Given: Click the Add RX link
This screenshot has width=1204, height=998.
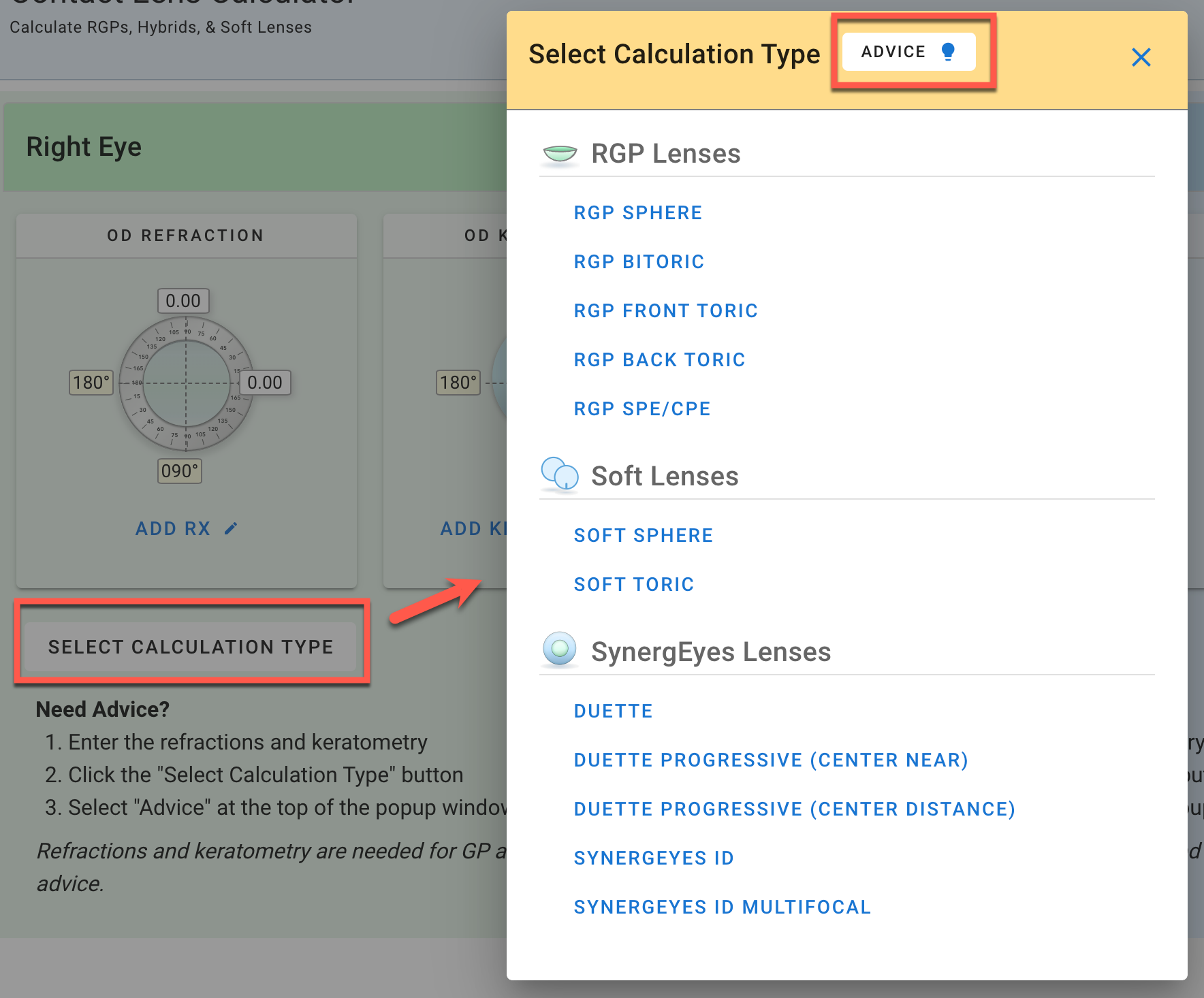Looking at the screenshot, I should [x=173, y=529].
